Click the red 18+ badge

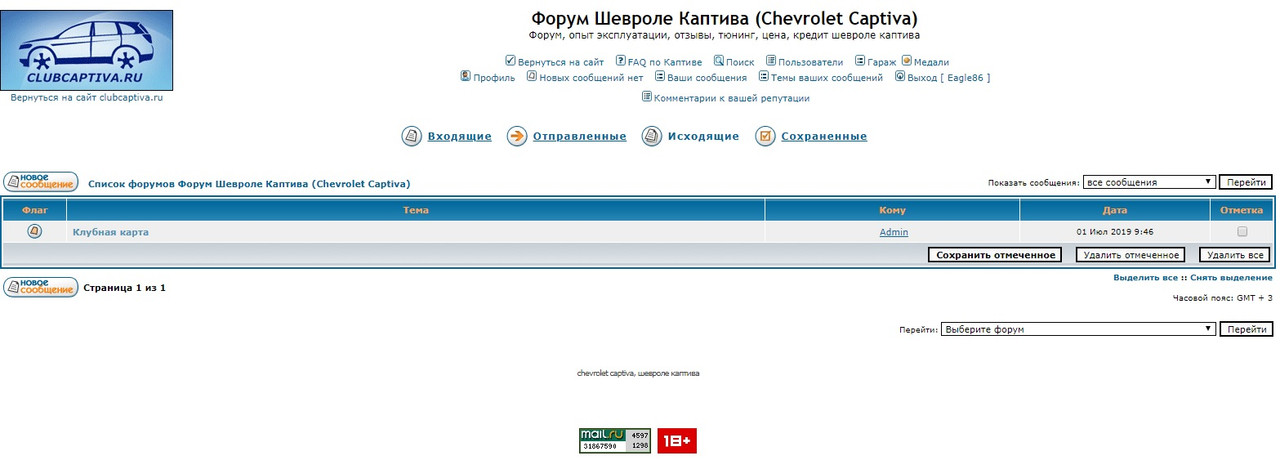pyautogui.click(x=676, y=440)
